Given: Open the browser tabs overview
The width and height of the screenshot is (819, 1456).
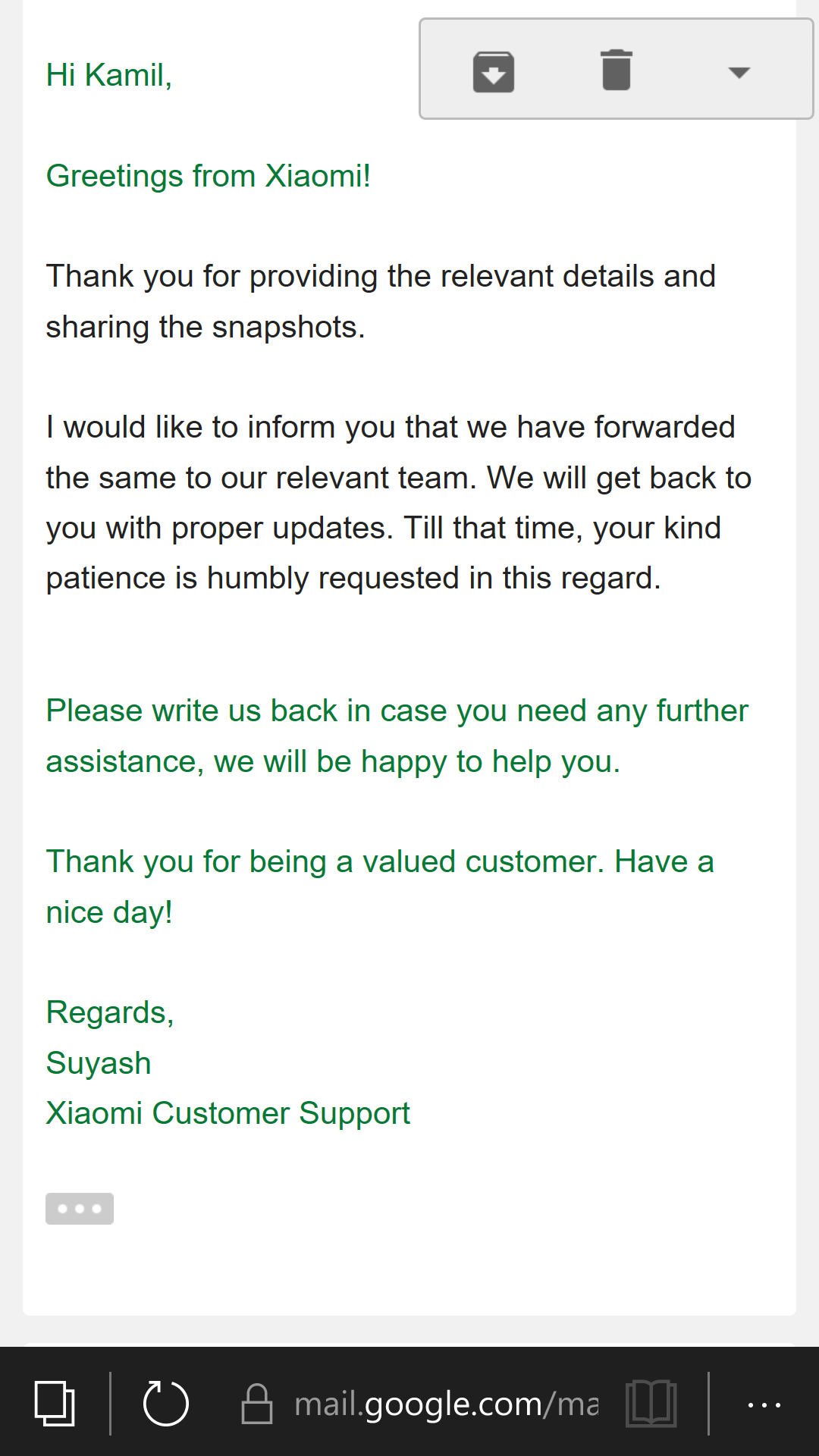Looking at the screenshot, I should [55, 1404].
